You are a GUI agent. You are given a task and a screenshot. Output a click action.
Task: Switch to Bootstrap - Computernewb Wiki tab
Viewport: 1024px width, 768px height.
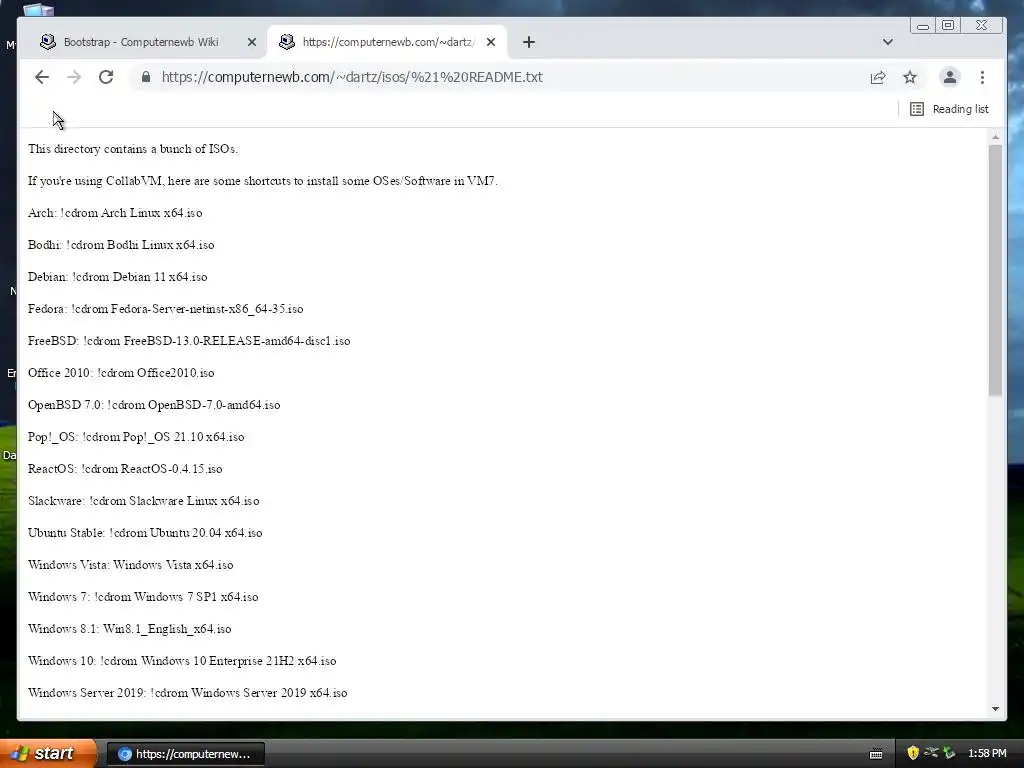pyautogui.click(x=141, y=42)
